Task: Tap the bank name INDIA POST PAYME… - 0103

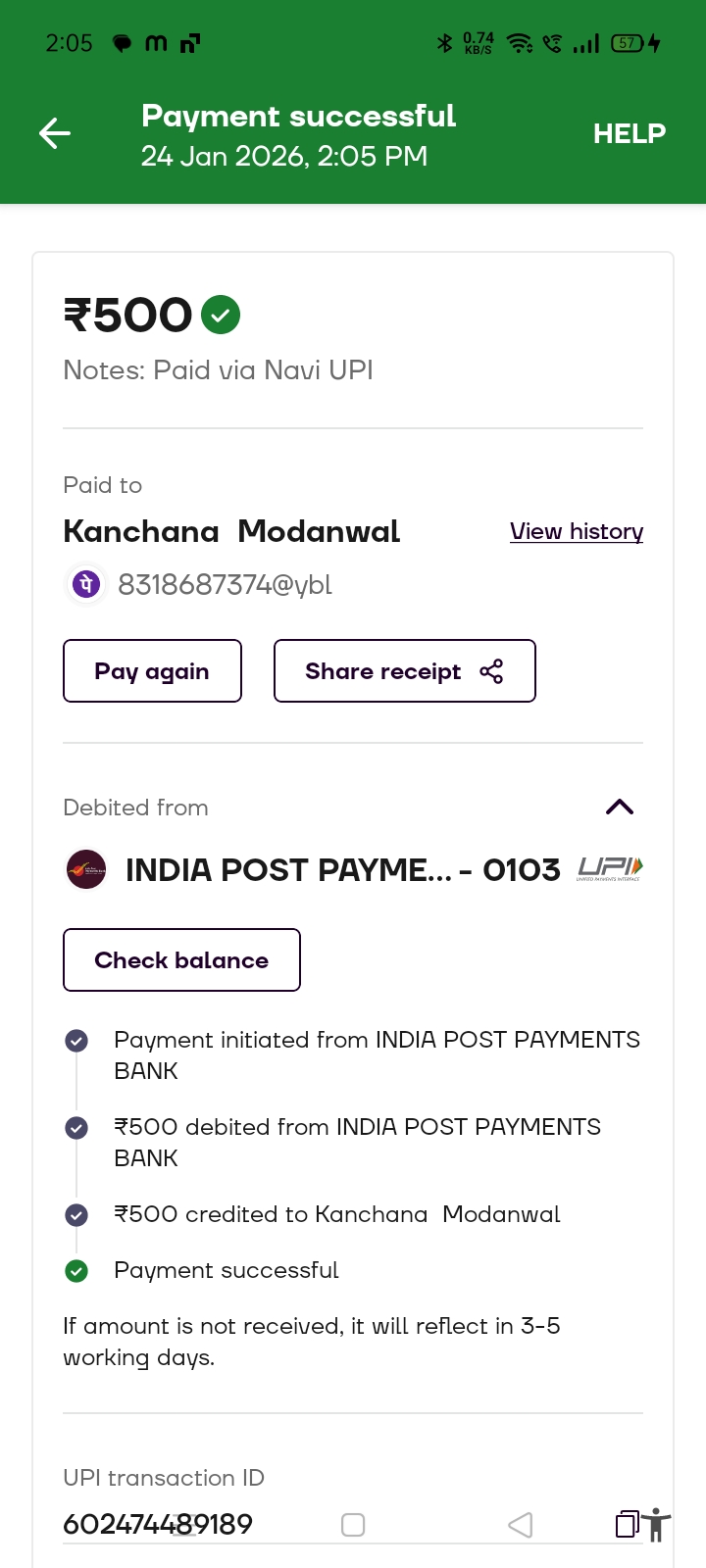Action: click(342, 869)
